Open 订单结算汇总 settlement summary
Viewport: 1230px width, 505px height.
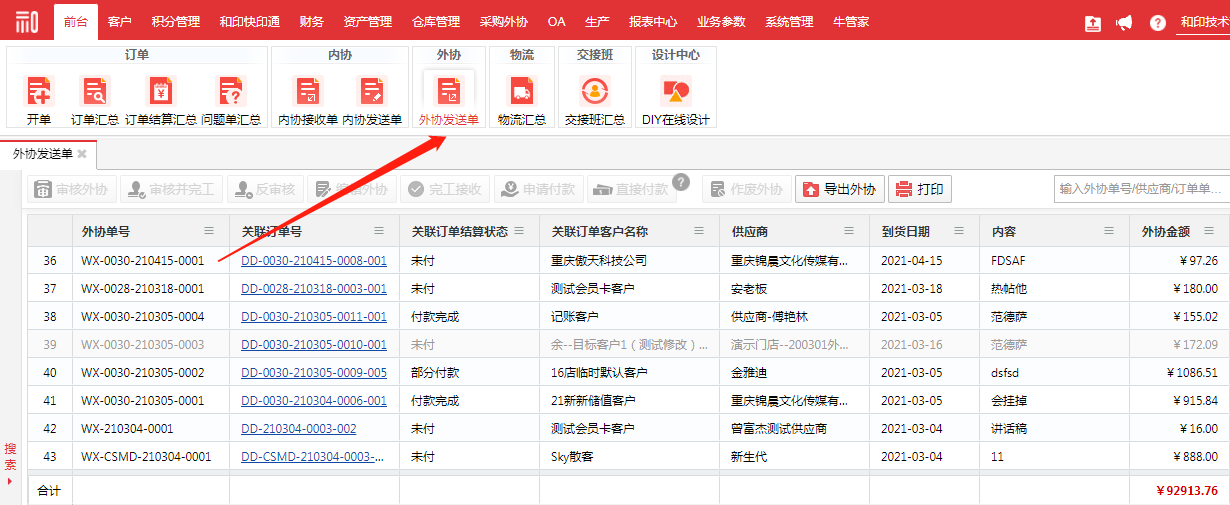click(x=160, y=94)
